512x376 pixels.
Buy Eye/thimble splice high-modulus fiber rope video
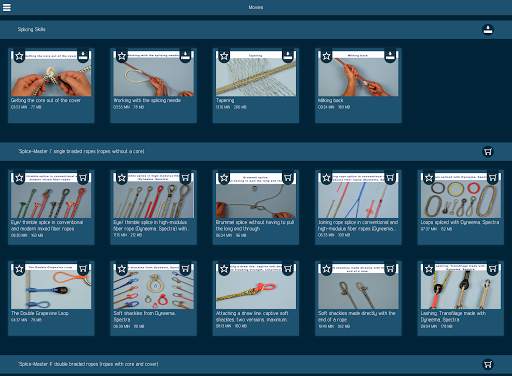click(186, 178)
